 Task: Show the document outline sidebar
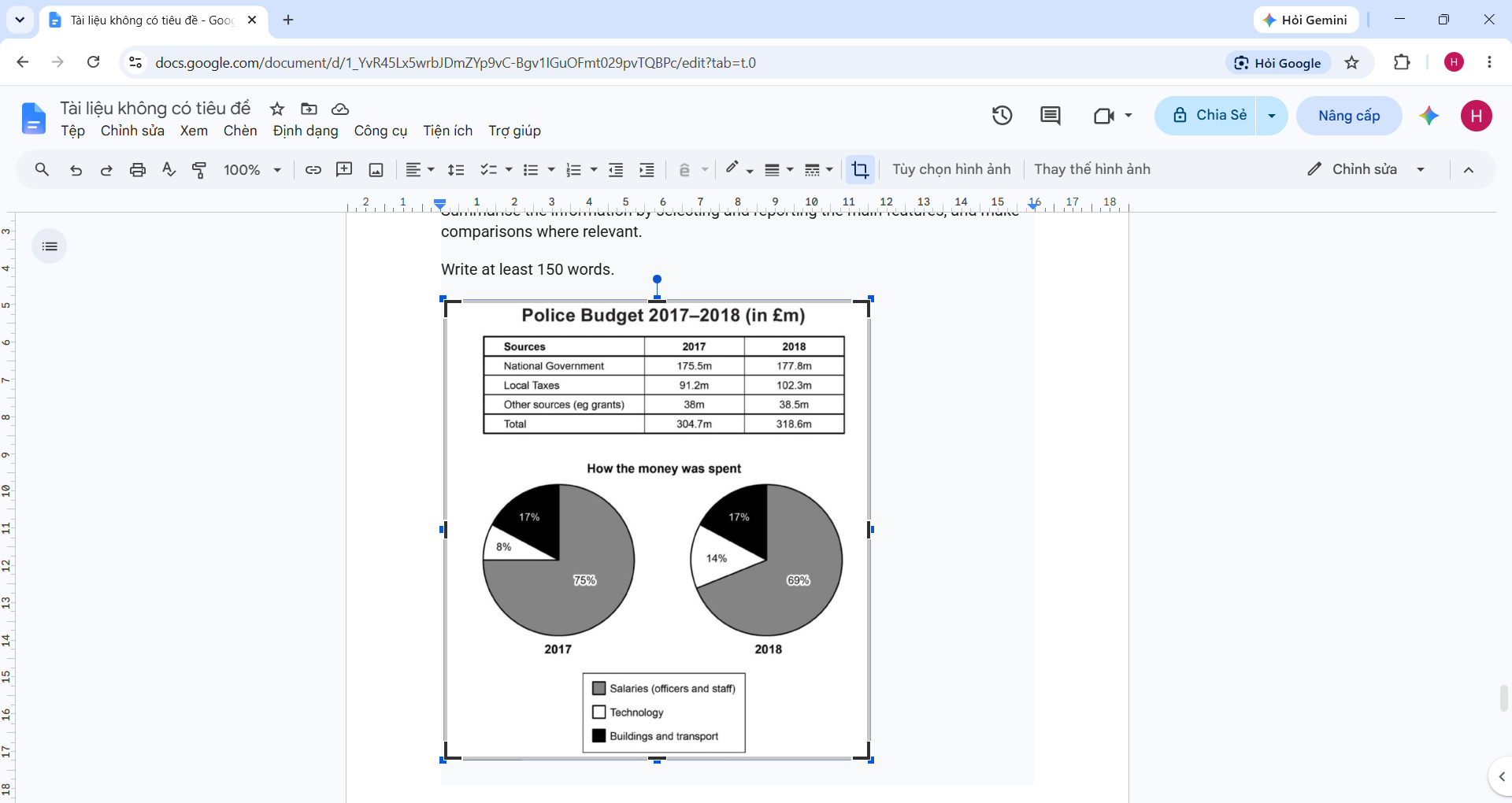pos(50,246)
